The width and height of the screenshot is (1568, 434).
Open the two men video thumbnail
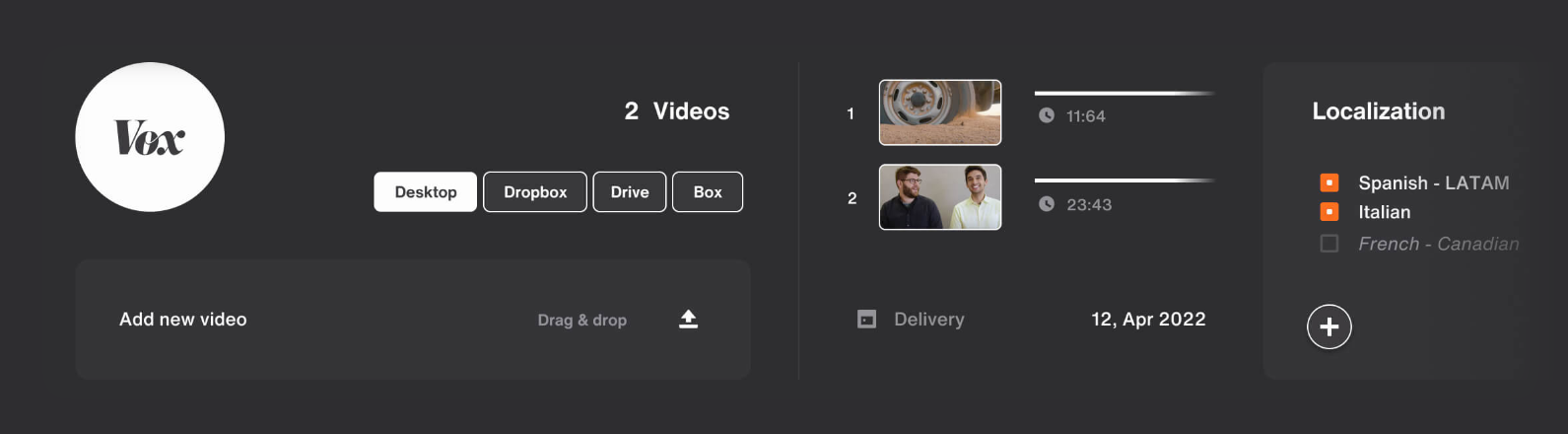pos(939,197)
